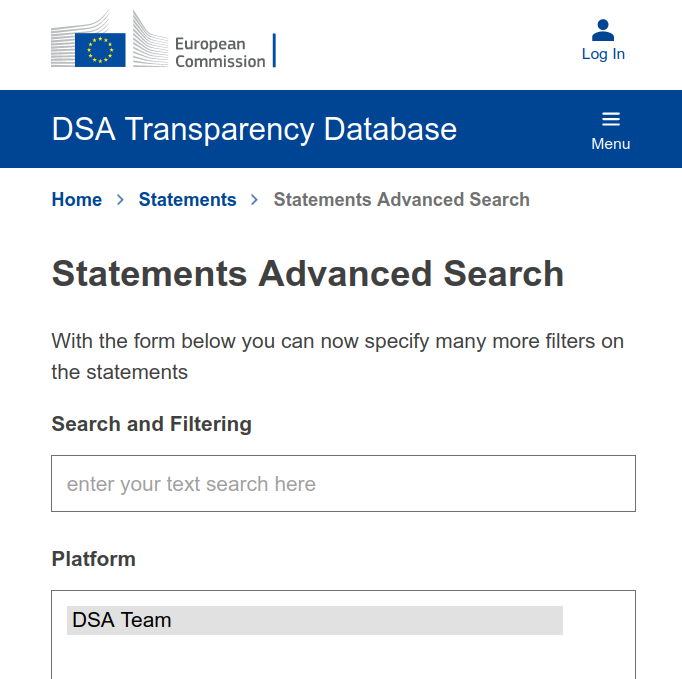Viewport: 682px width, 679px height.
Task: Click the Search and Filtering label
Action: [x=151, y=424]
